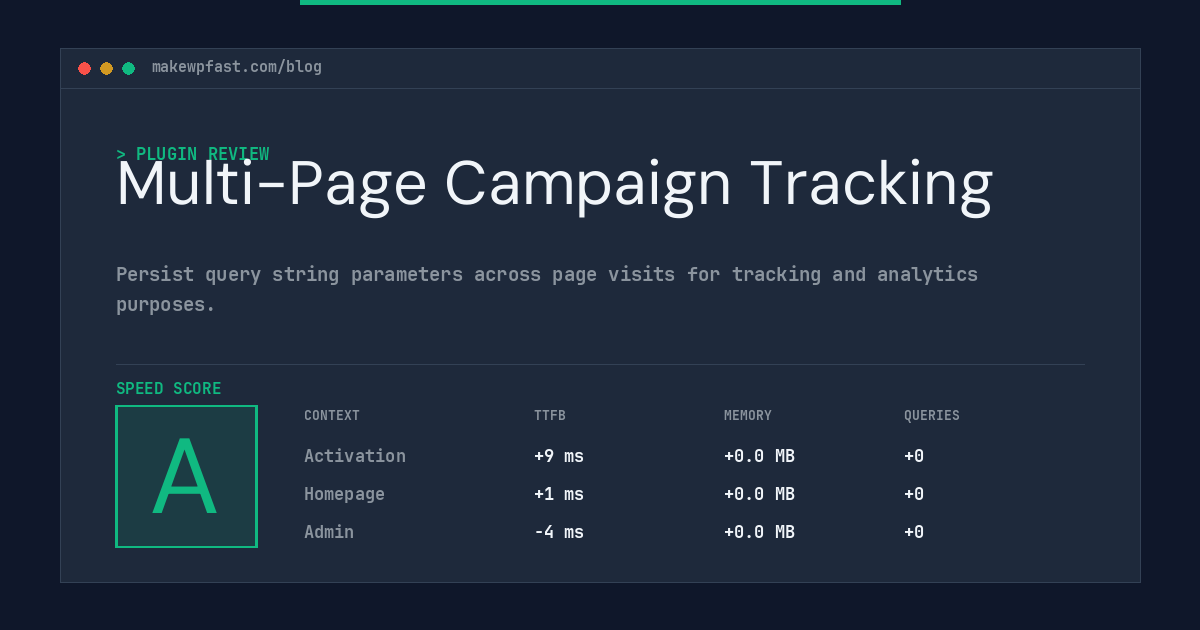The width and height of the screenshot is (1200, 630).
Task: Click the A grade score badge
Action: [186, 476]
